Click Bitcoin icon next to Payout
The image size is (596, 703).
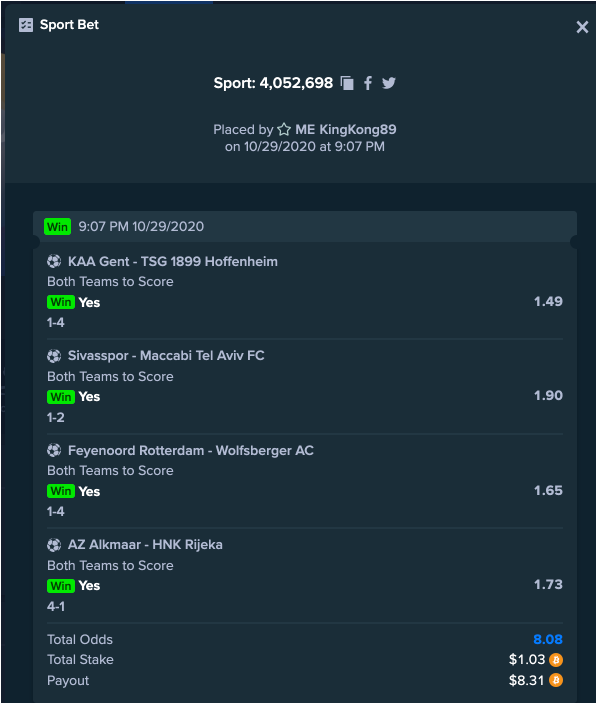(556, 680)
